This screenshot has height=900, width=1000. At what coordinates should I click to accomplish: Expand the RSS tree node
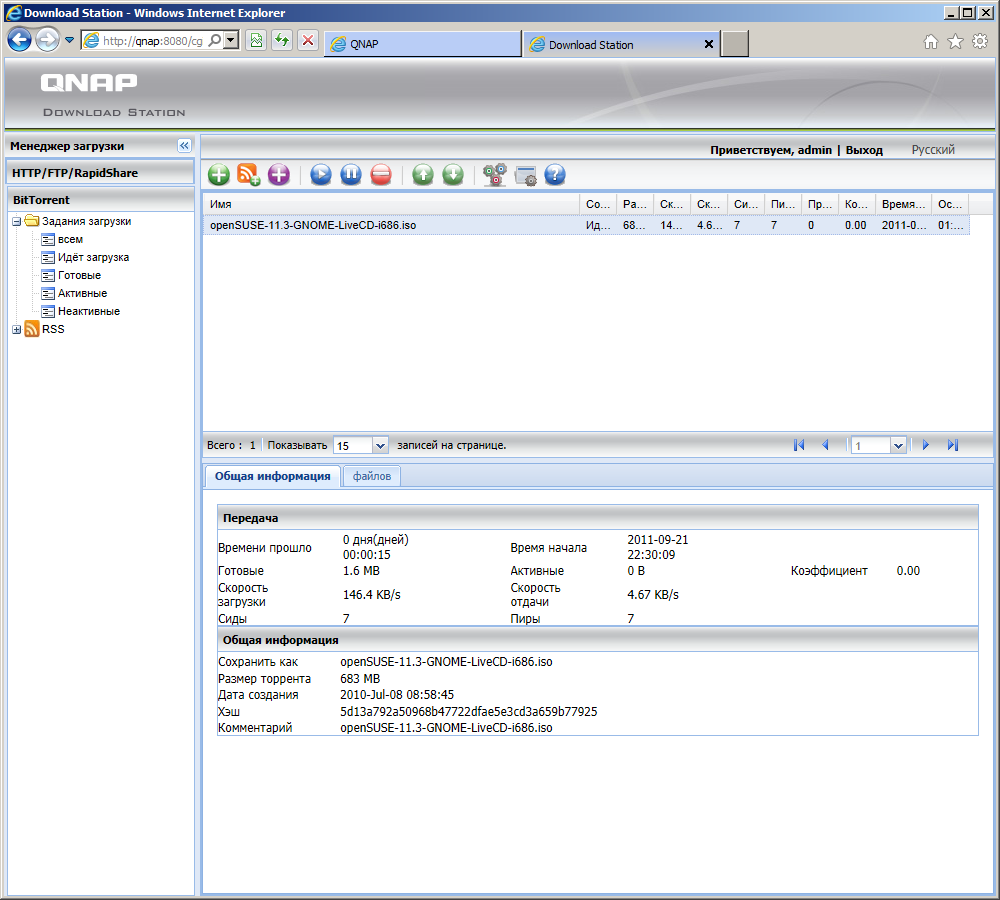click(17, 329)
